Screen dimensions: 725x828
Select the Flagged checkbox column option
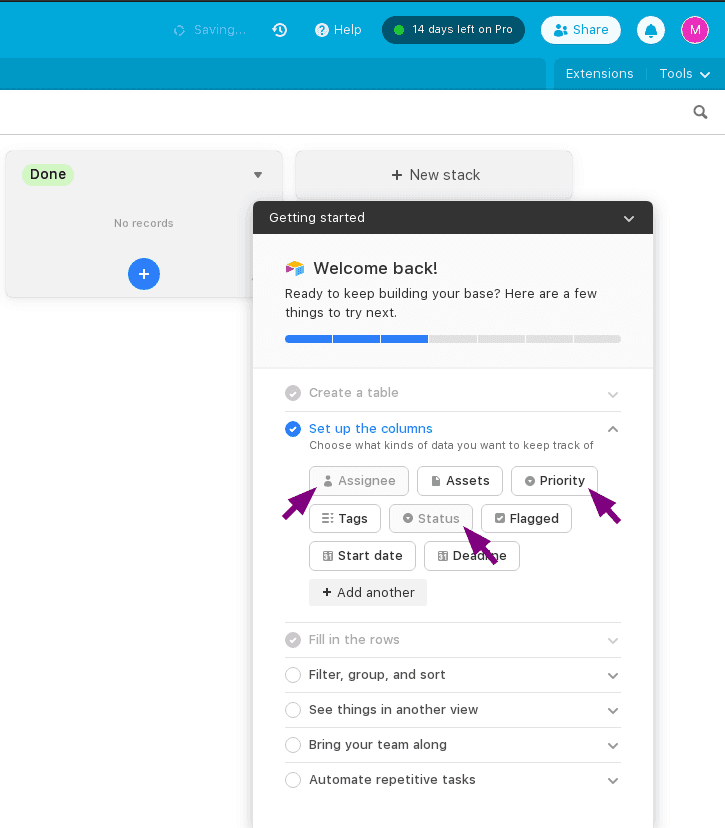(526, 518)
